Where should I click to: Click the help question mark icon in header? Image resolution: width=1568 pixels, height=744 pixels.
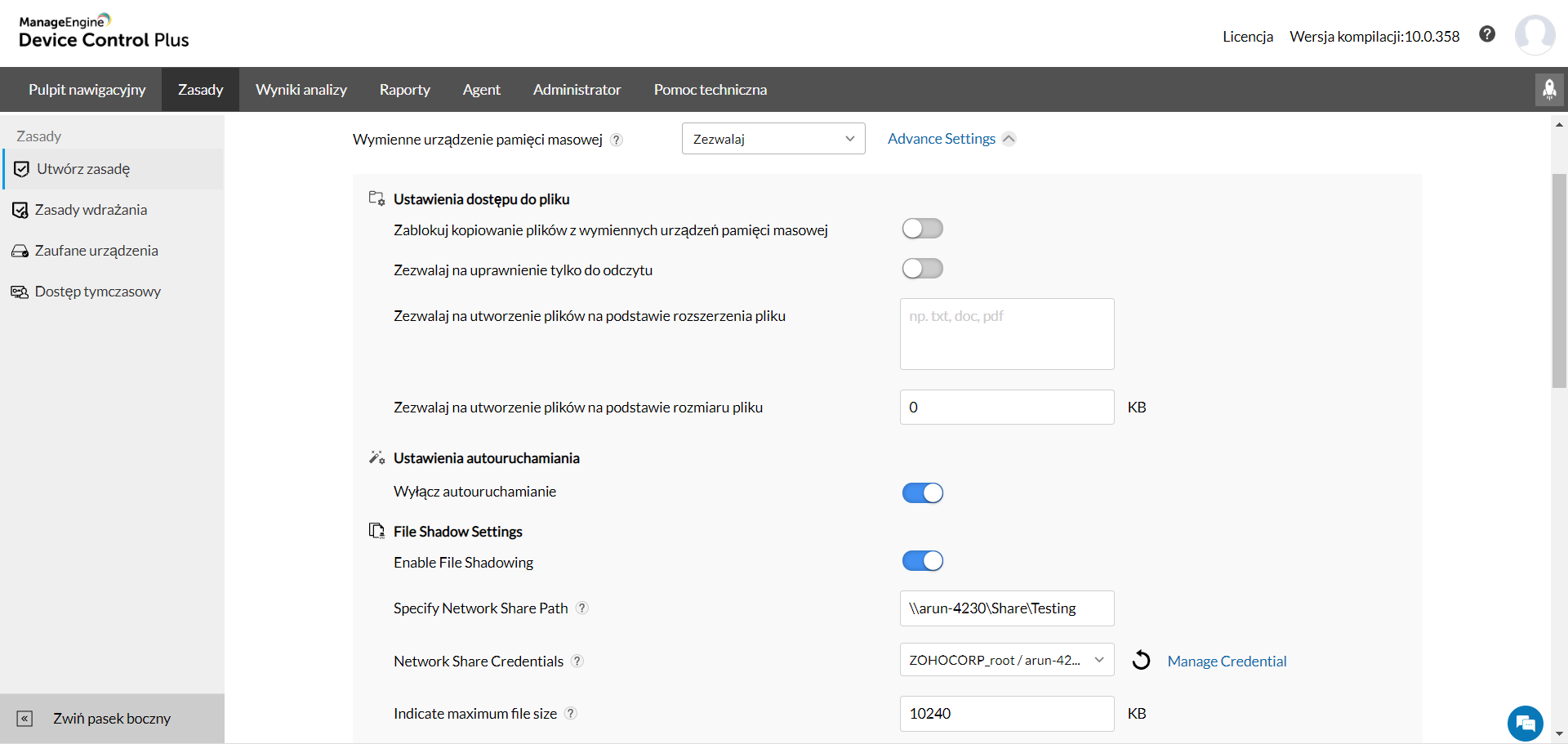(1487, 34)
